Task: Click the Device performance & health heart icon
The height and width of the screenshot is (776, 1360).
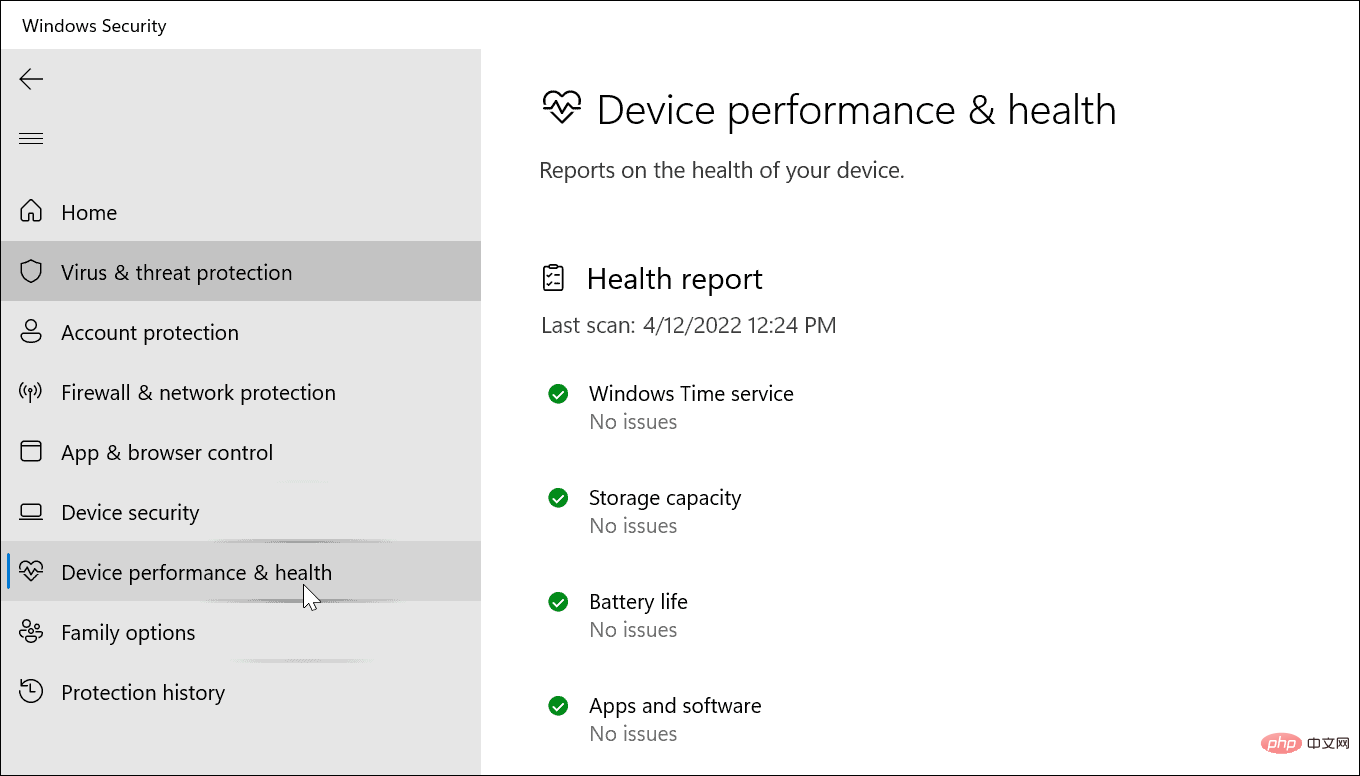Action: pos(31,572)
